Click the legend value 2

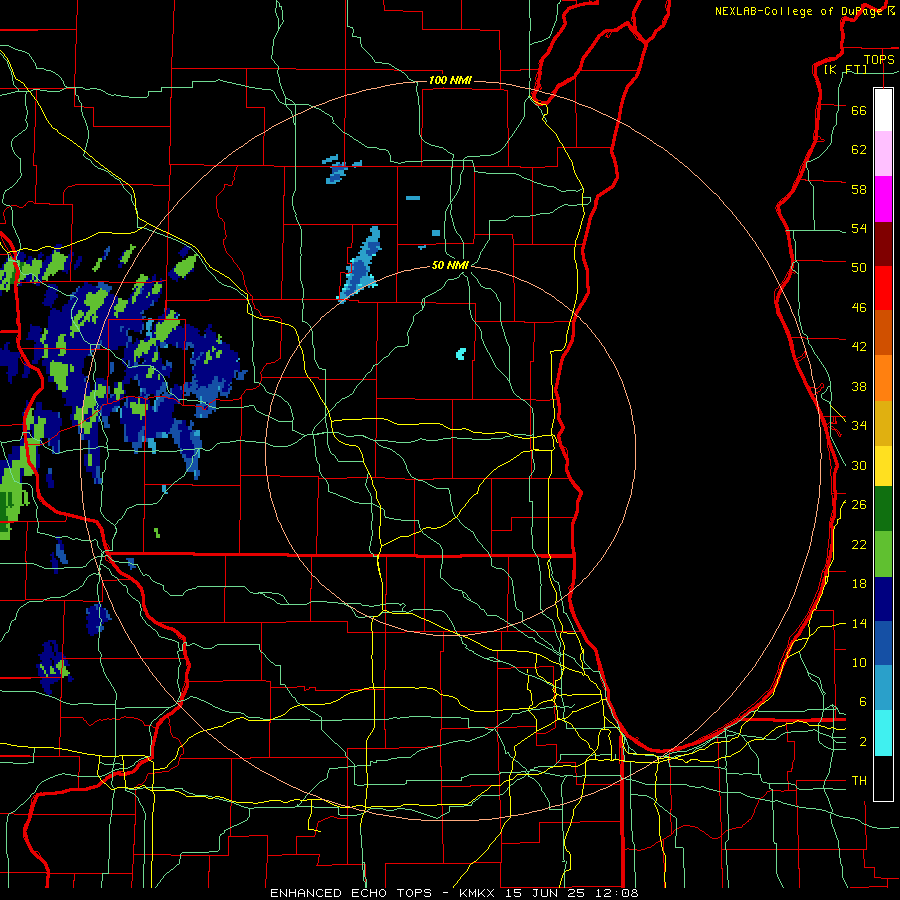coord(863,742)
